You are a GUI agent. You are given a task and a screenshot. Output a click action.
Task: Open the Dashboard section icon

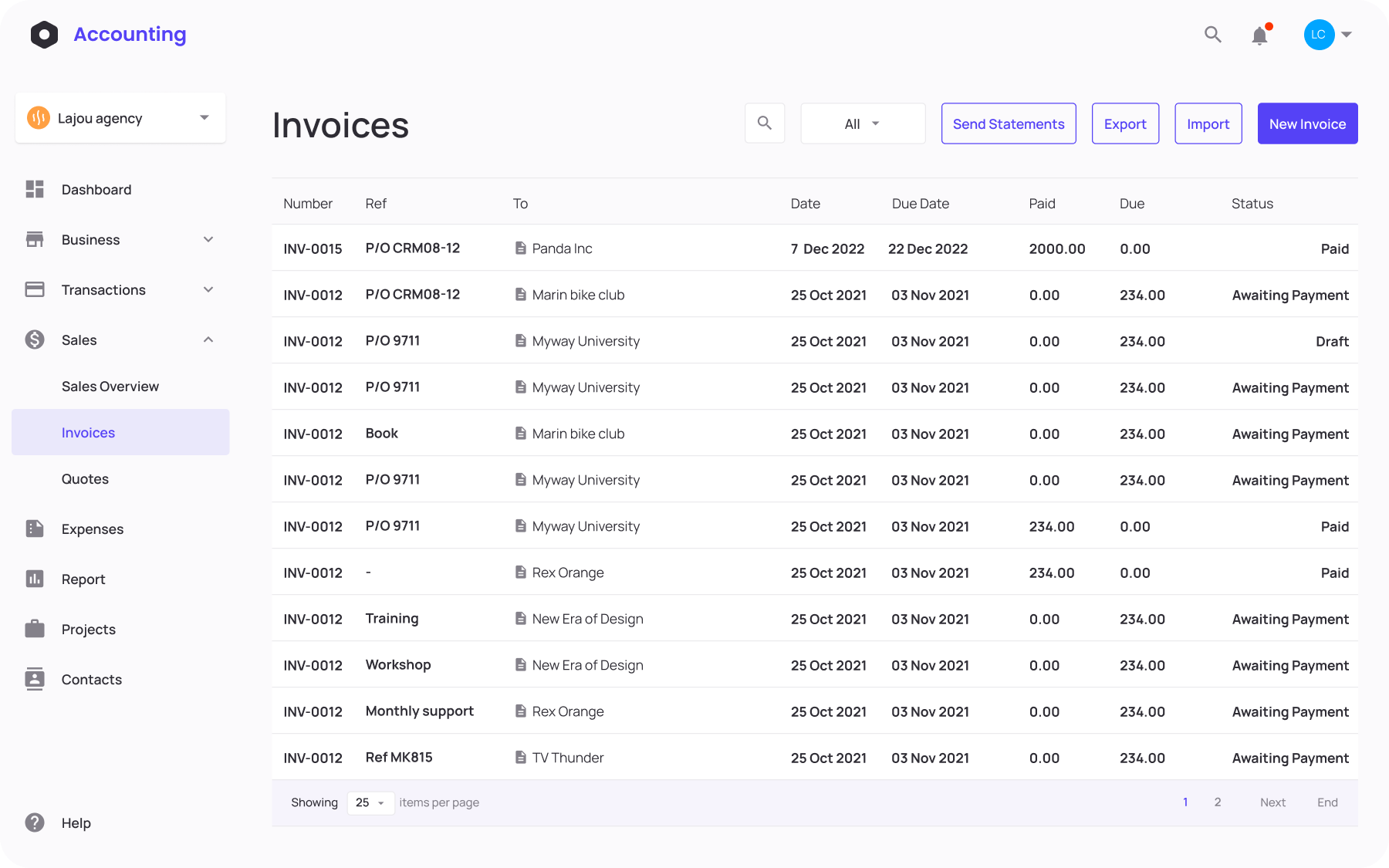[x=35, y=189]
